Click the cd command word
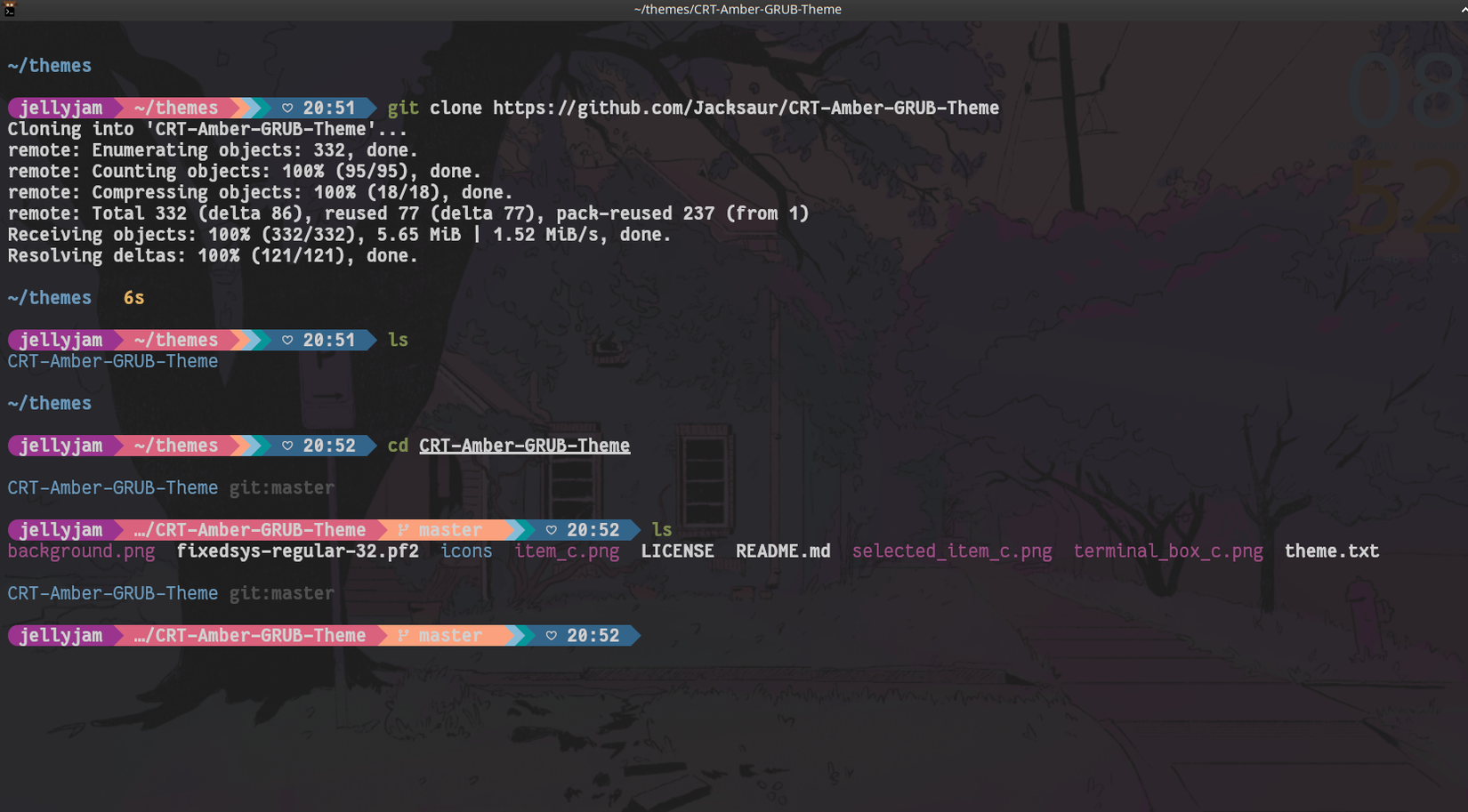The image size is (1468, 812). pyautogui.click(x=398, y=446)
